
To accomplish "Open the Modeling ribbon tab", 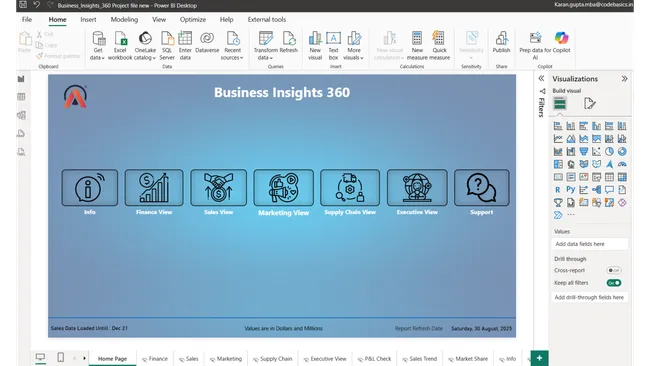I will point(124,19).
